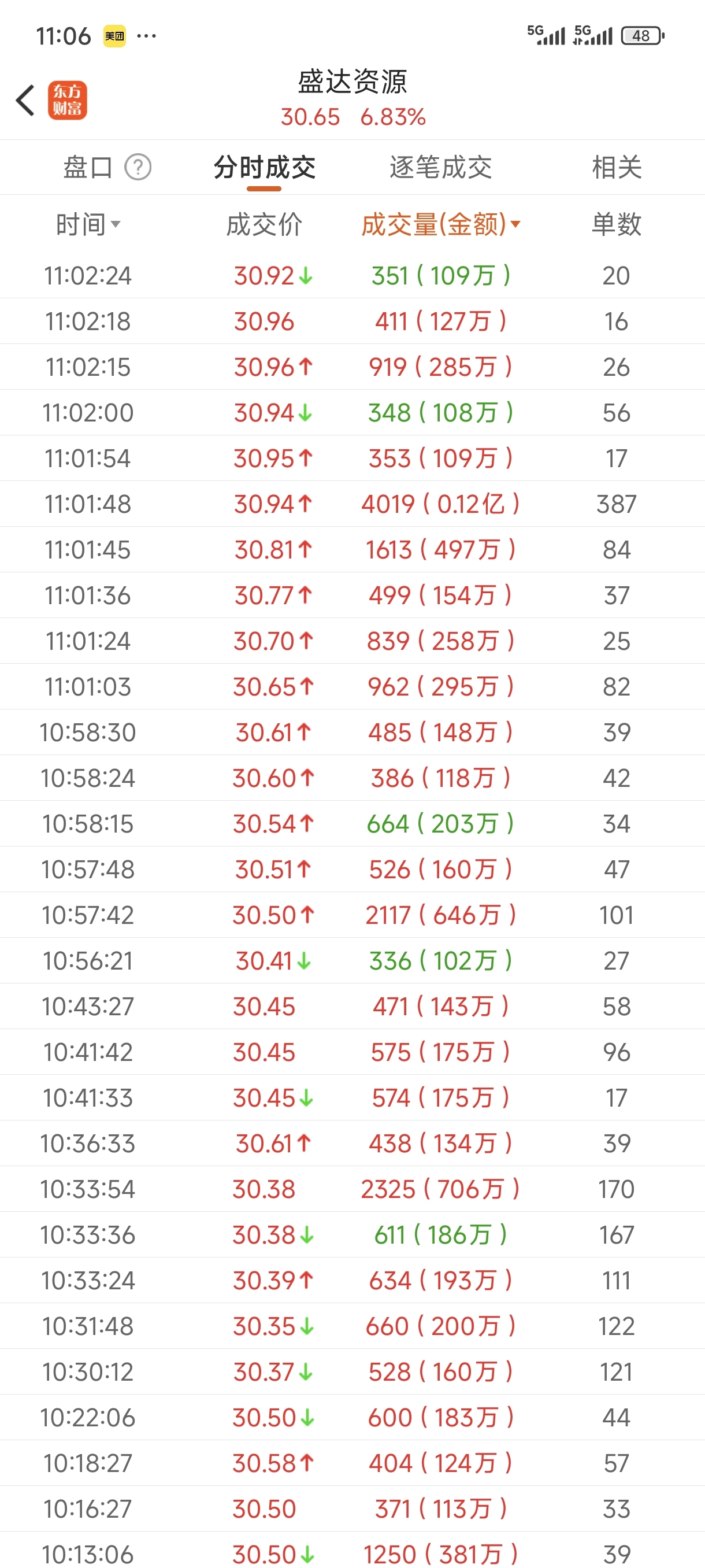The image size is (705, 1568).
Task: Tap the 盛达资源 stock title
Action: point(352,82)
